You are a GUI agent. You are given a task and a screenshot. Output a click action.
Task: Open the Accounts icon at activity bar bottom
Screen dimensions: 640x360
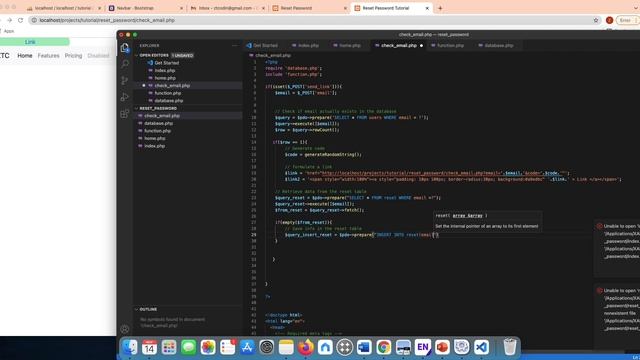125,329
